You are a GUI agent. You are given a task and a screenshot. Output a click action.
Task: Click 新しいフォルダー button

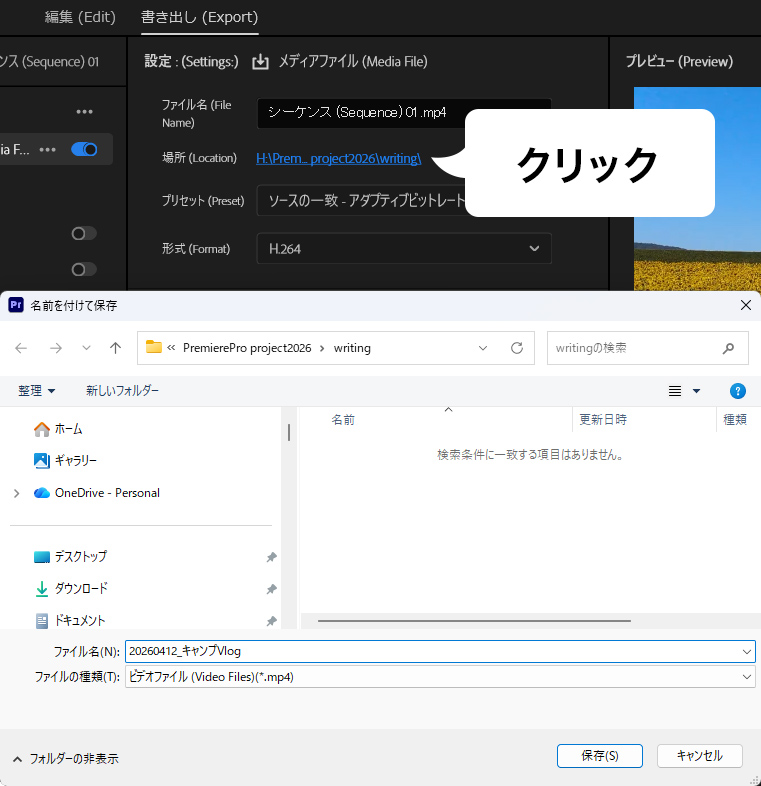(x=122, y=390)
